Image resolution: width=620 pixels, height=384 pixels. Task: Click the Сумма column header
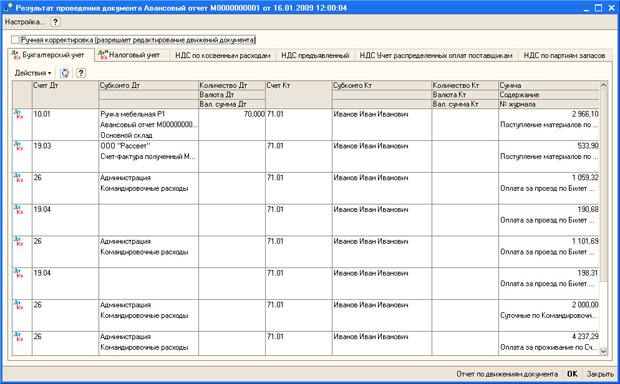click(549, 85)
